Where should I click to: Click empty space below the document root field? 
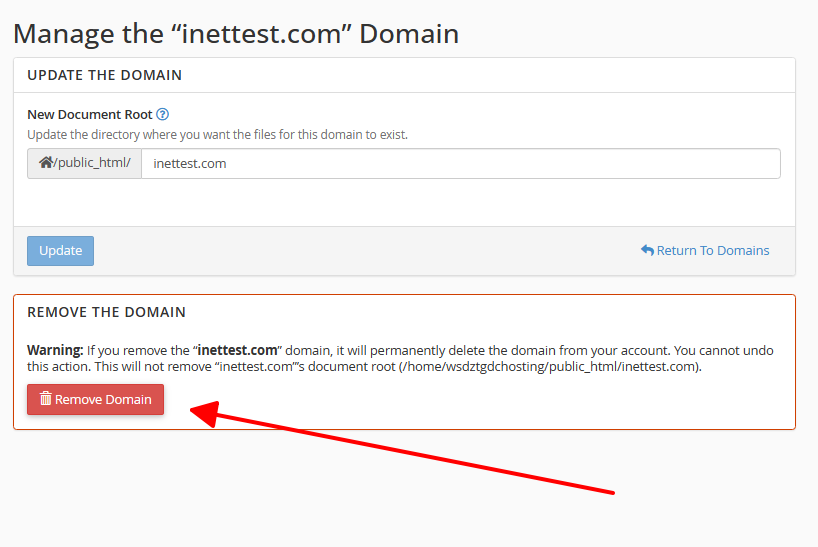[404, 202]
